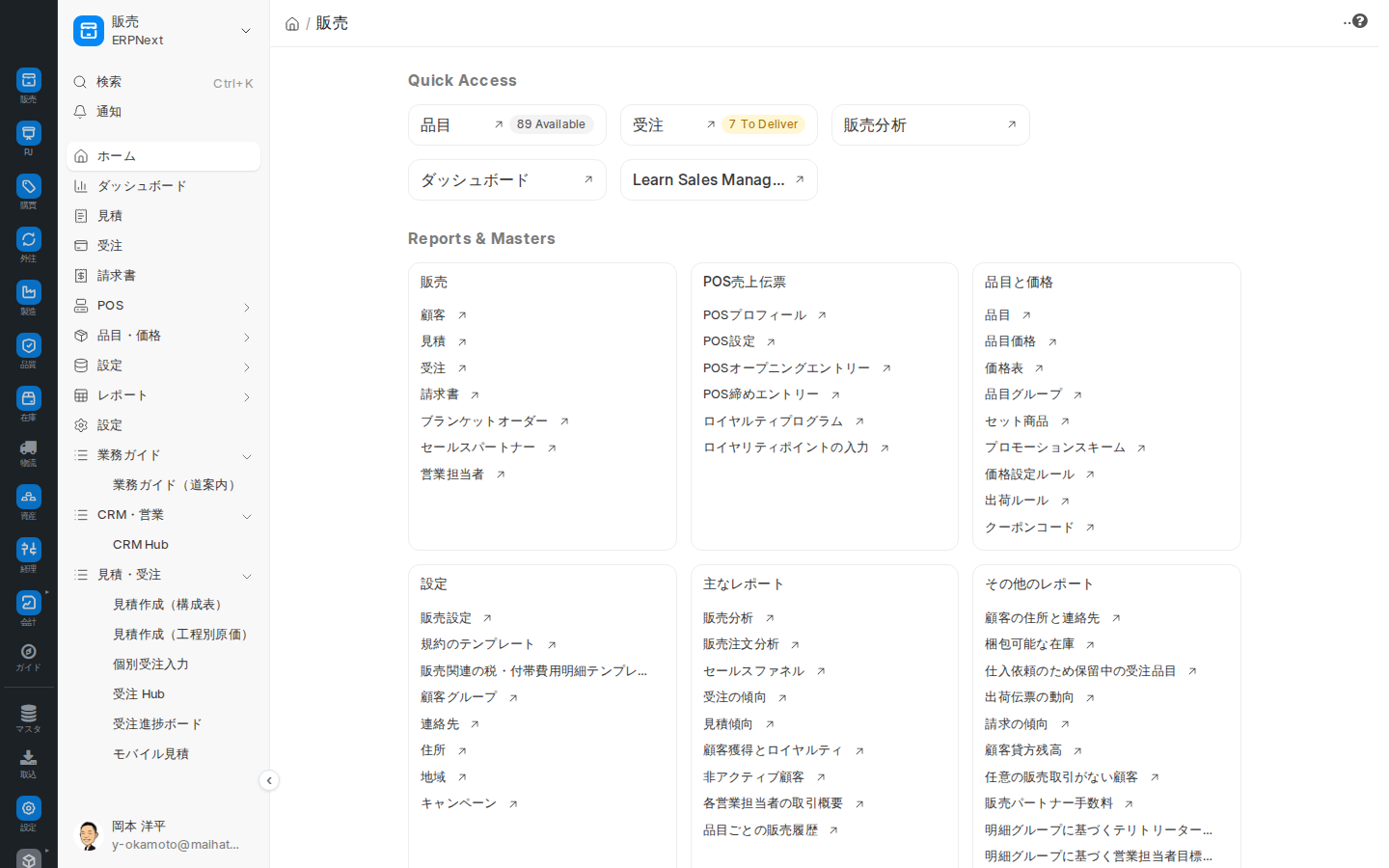Open 業務ガイド（道案内） in the sidebar
1389x868 pixels.
point(177,485)
